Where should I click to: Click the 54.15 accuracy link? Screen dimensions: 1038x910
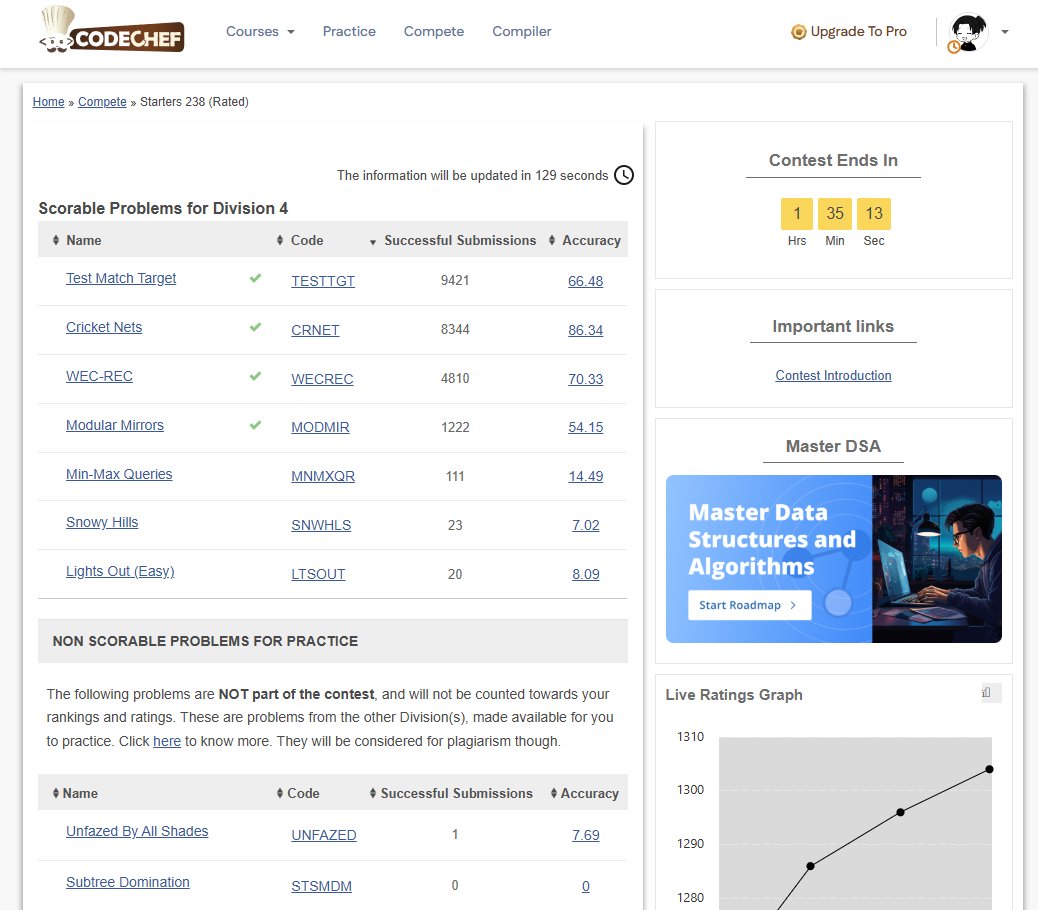[586, 428]
